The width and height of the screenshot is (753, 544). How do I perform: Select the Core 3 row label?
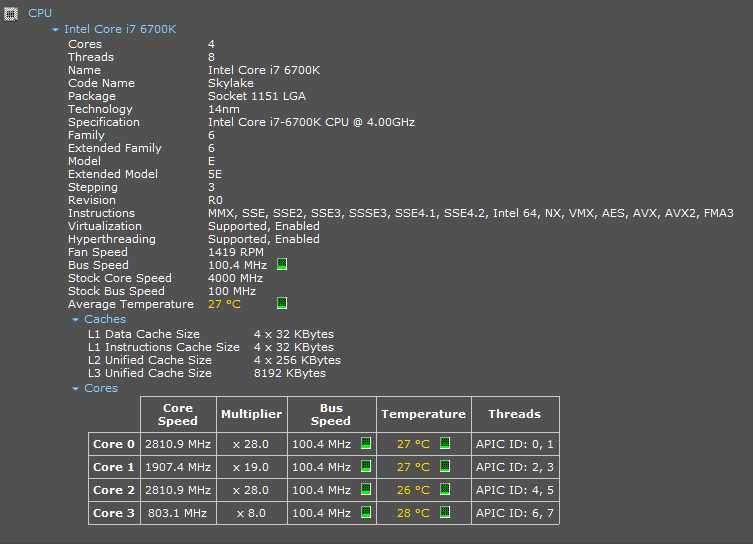pyautogui.click(x=114, y=513)
